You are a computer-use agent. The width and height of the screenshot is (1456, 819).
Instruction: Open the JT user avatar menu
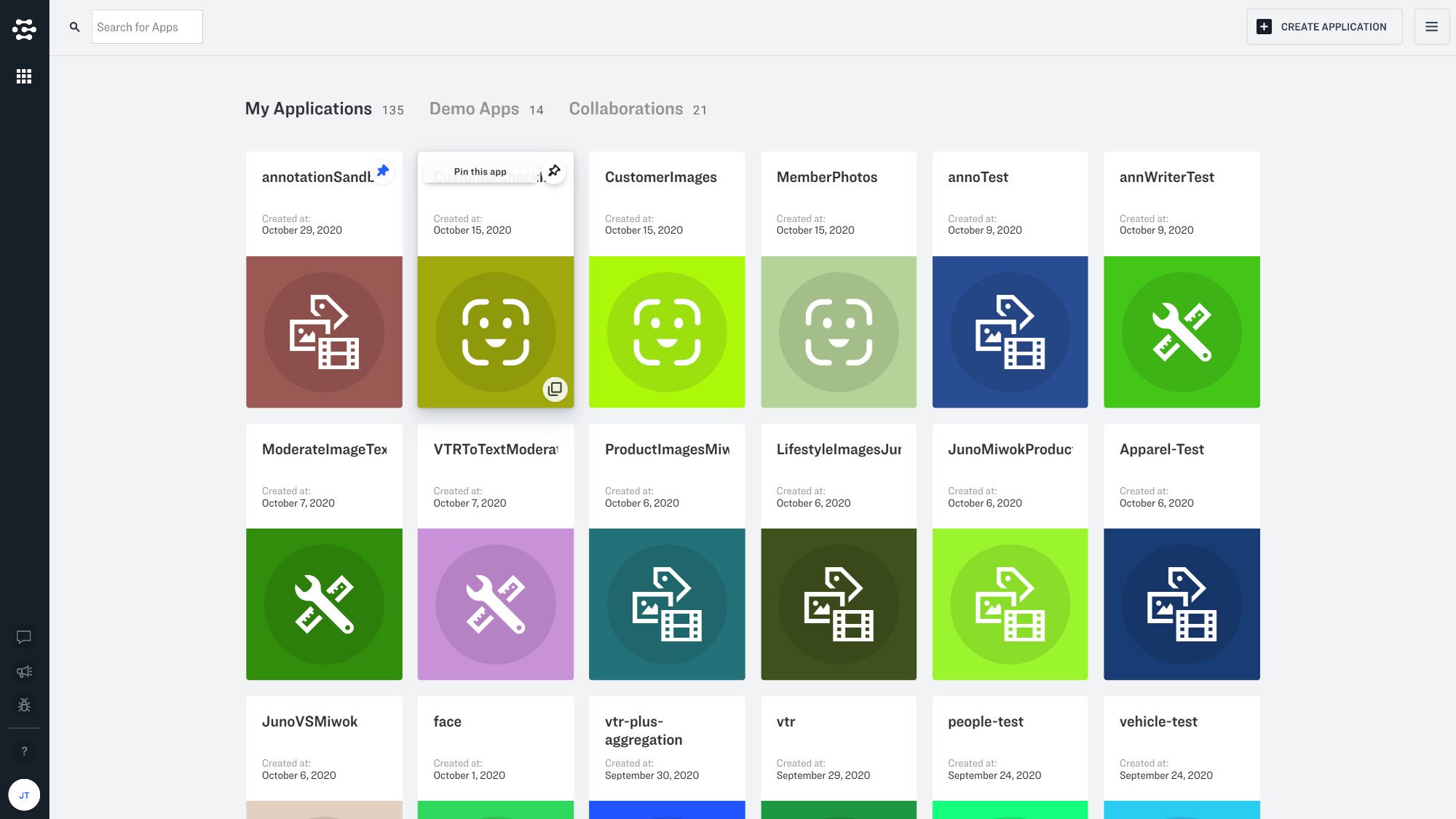24,795
